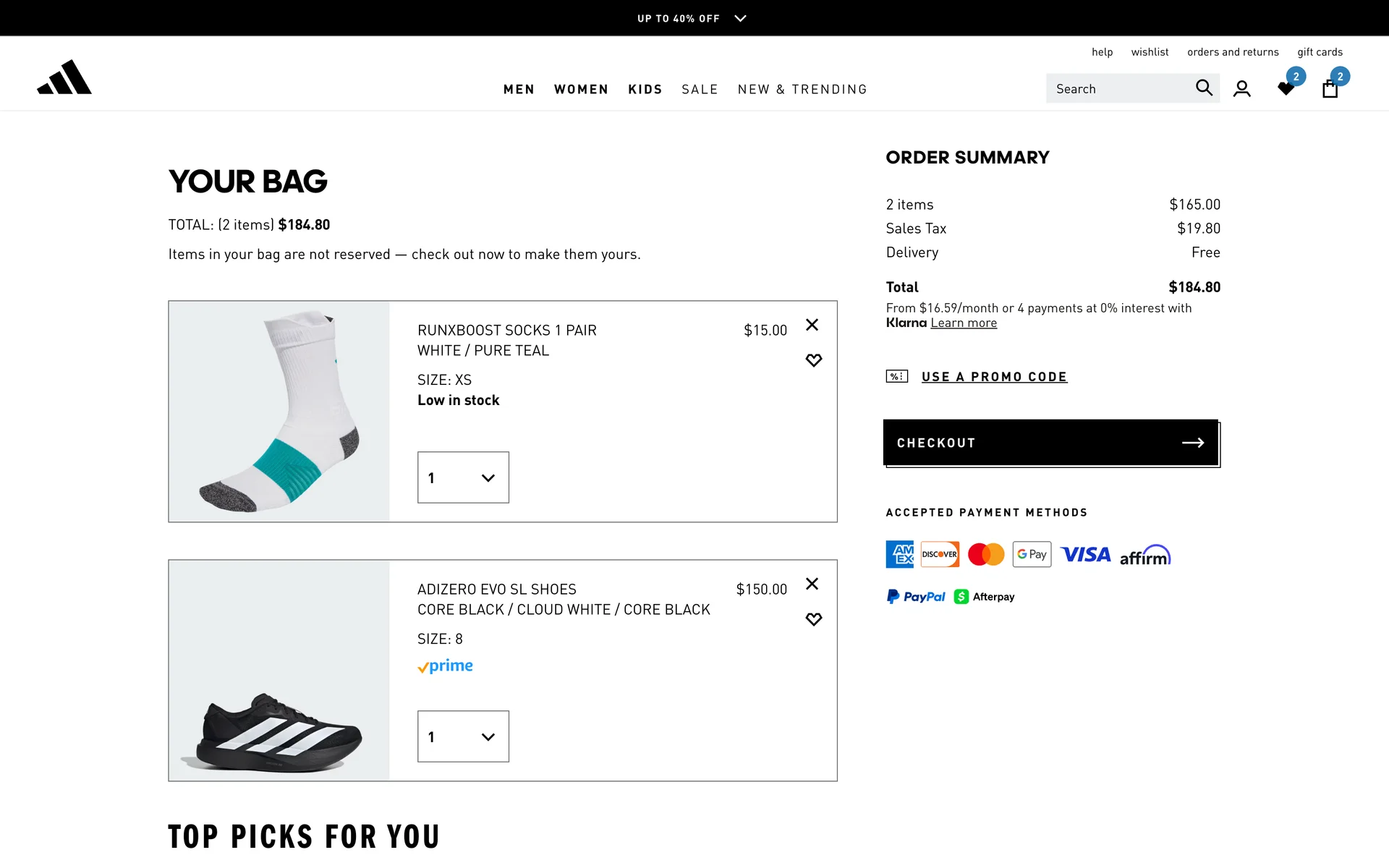Click the adidas logo
Viewport: 1389px width, 868px height.
pos(64,77)
